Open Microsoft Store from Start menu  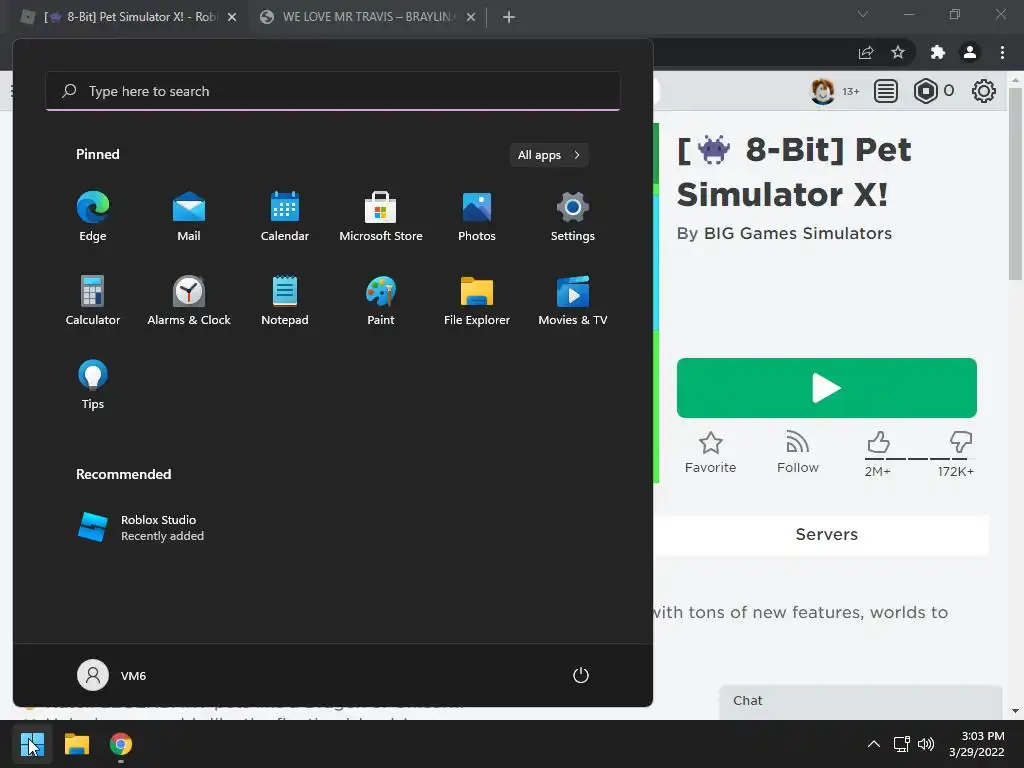pos(381,216)
